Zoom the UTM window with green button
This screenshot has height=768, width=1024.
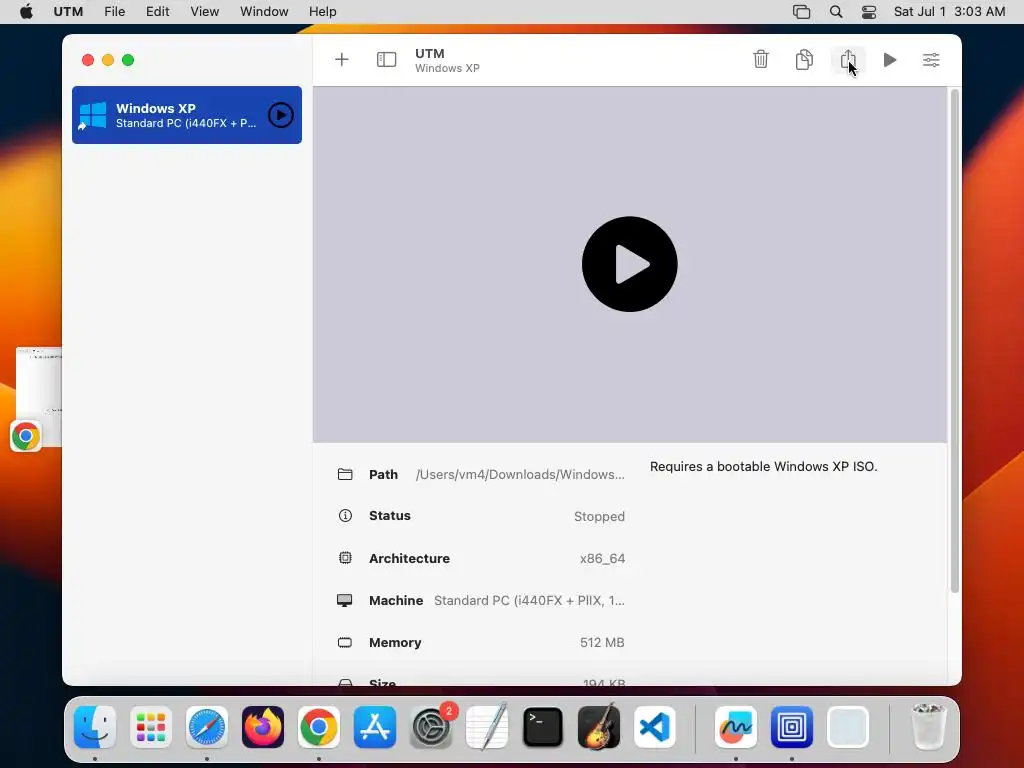click(x=128, y=60)
